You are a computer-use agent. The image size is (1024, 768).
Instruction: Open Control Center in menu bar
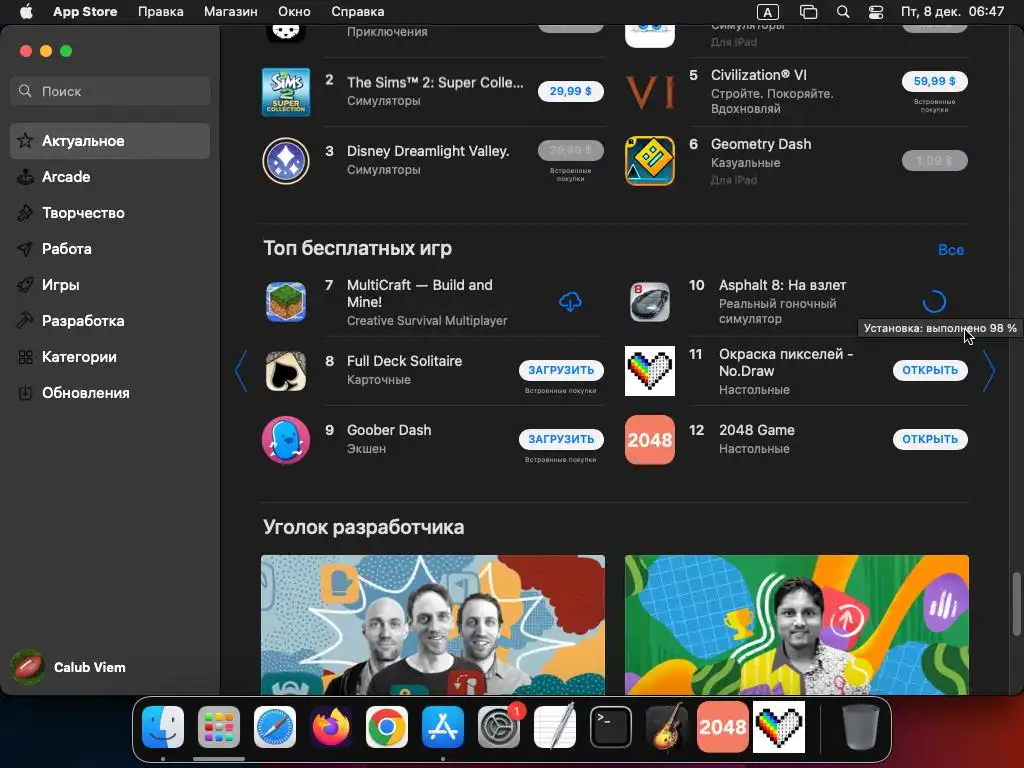pos(876,12)
